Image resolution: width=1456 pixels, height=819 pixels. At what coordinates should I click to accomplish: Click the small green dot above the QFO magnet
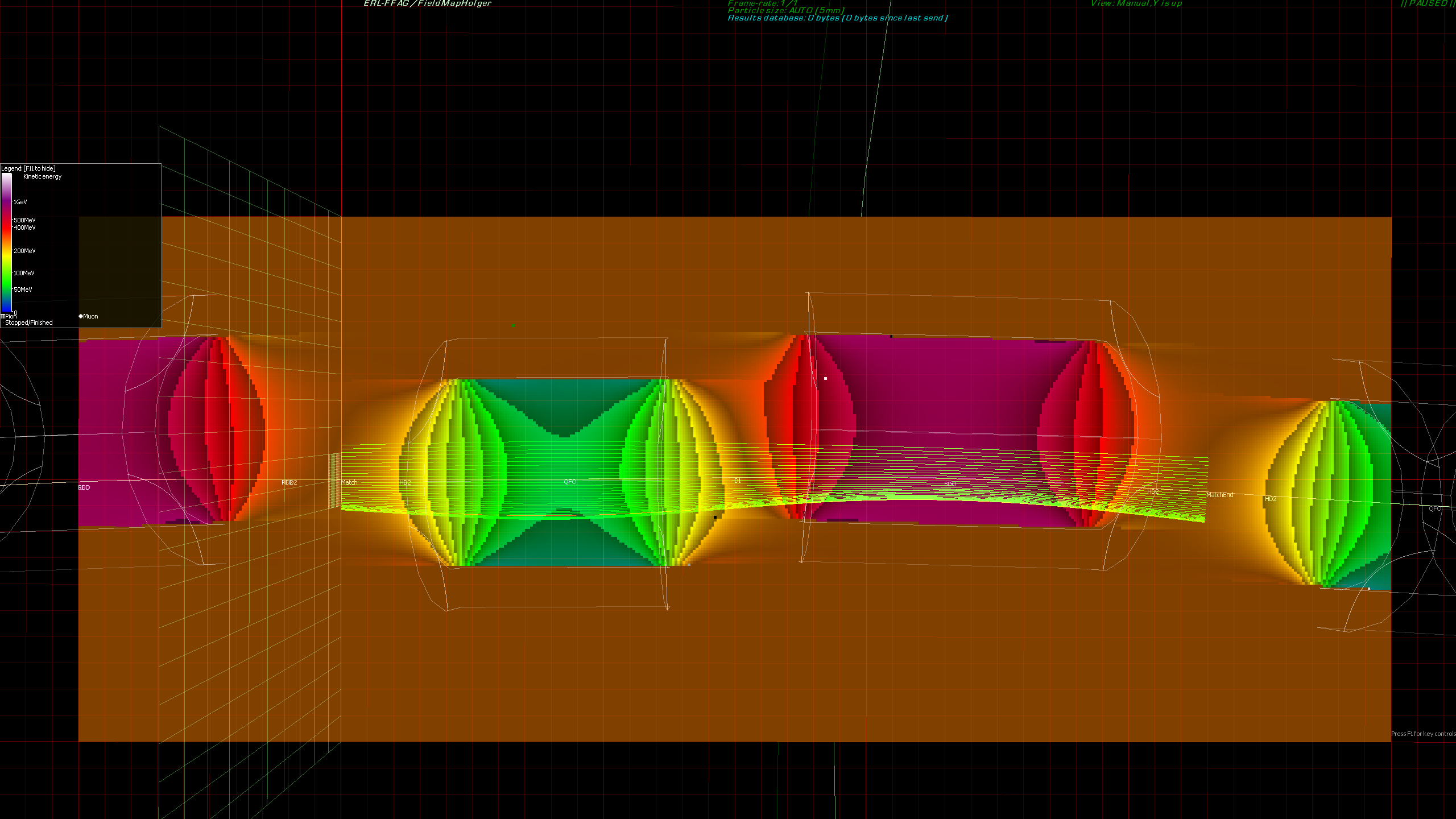514,325
